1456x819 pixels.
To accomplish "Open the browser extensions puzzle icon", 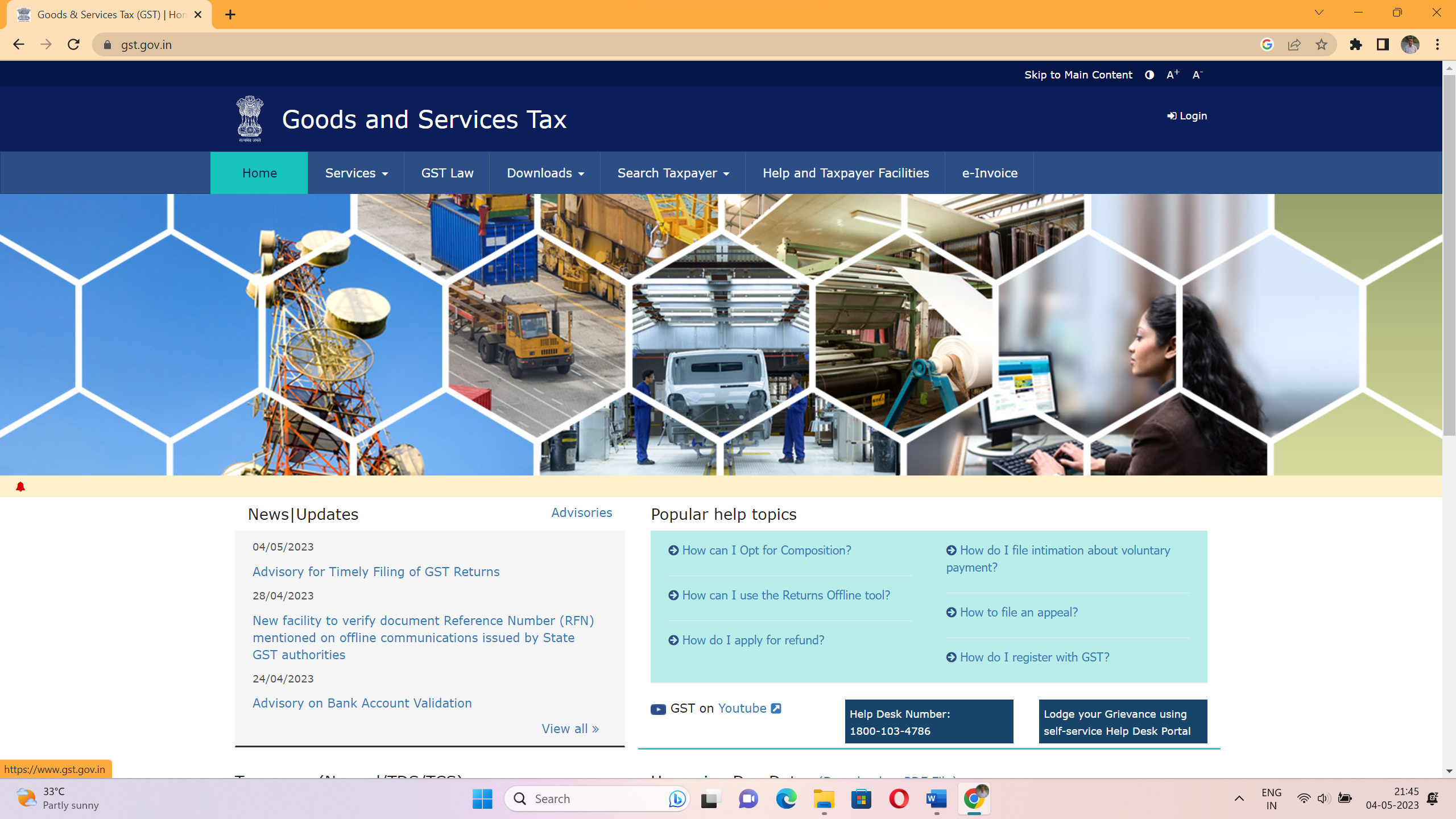I will point(1355,44).
